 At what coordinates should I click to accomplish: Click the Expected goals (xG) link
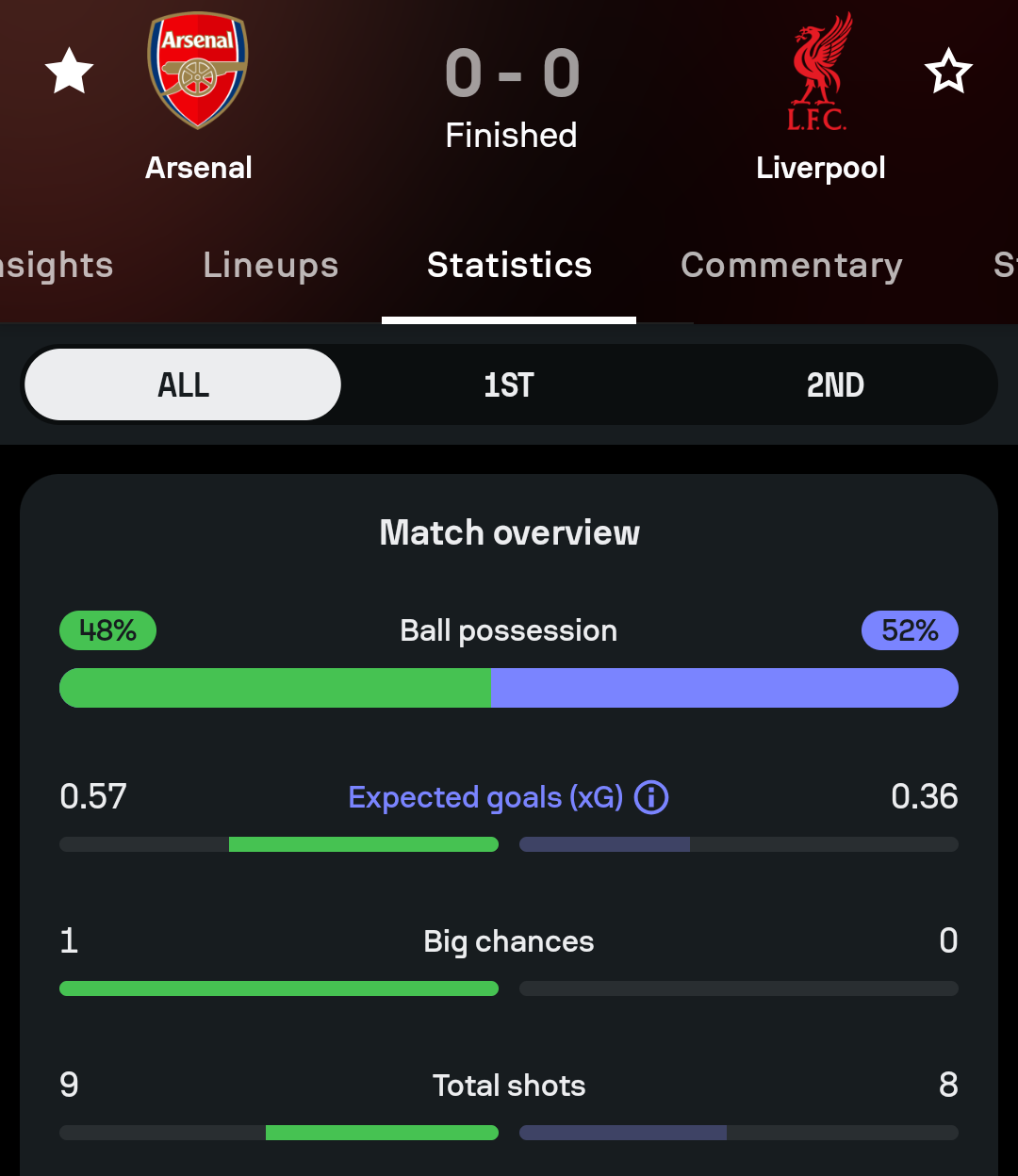pos(485,798)
